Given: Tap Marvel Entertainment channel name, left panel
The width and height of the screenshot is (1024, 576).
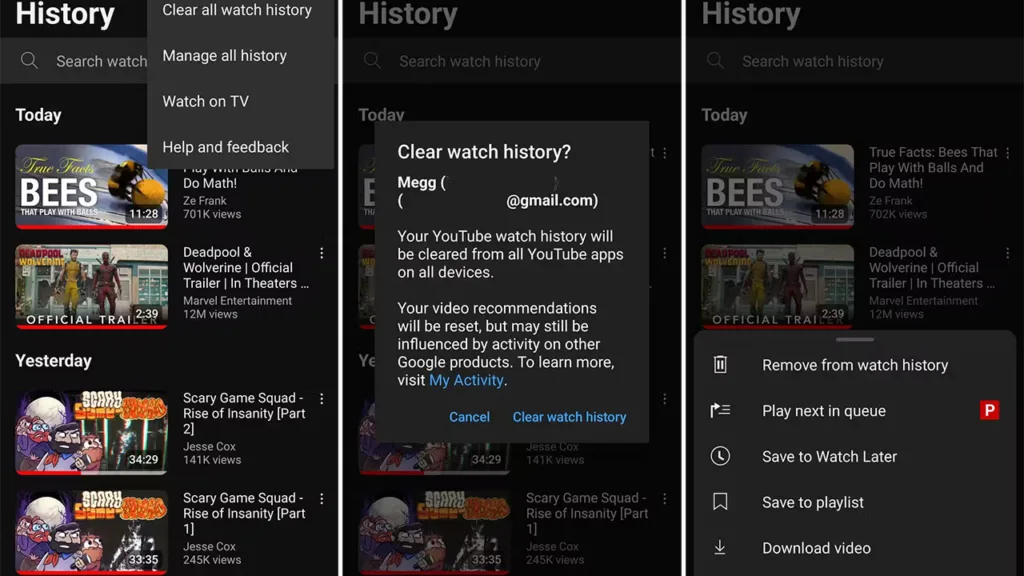Looking at the screenshot, I should [x=237, y=300].
